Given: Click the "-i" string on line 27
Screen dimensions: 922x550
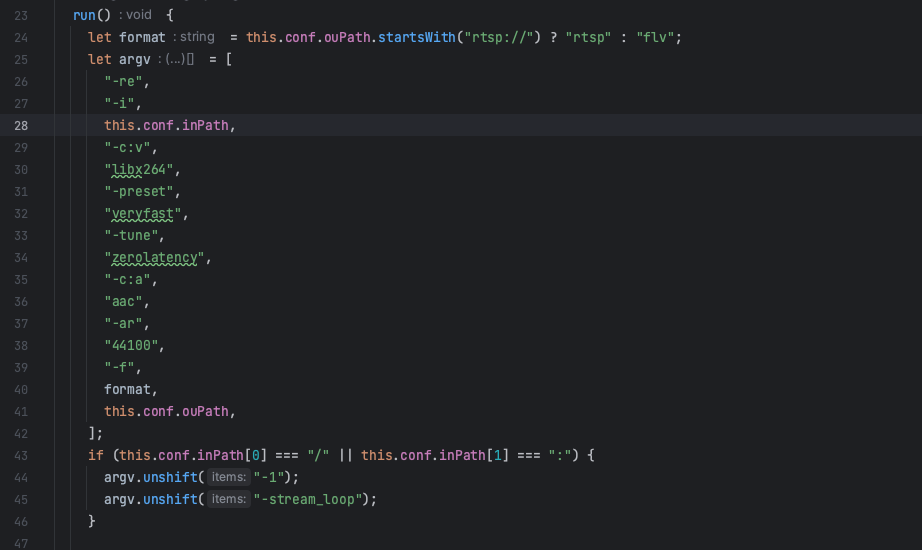Looking at the screenshot, I should [x=119, y=104].
